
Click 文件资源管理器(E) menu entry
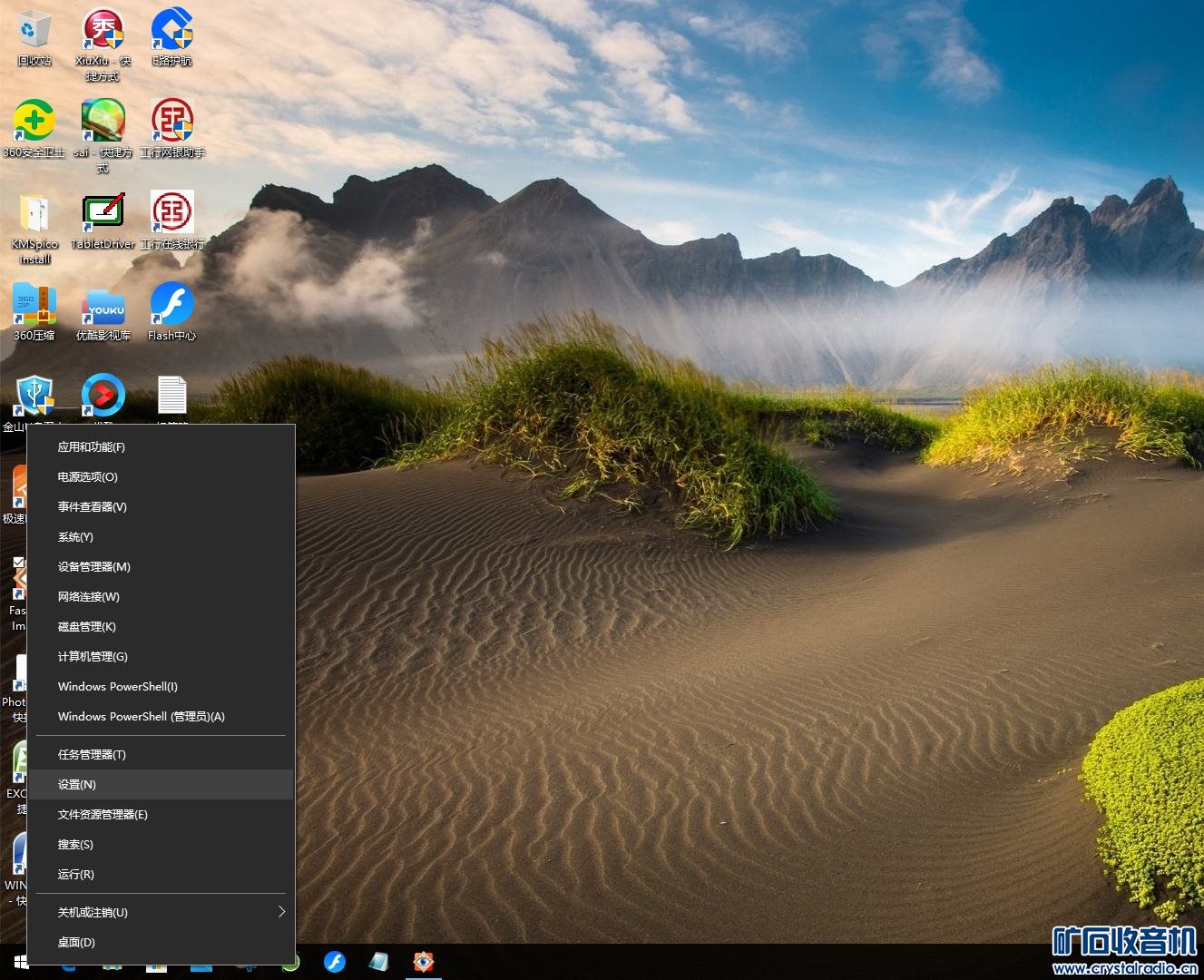pos(103,814)
